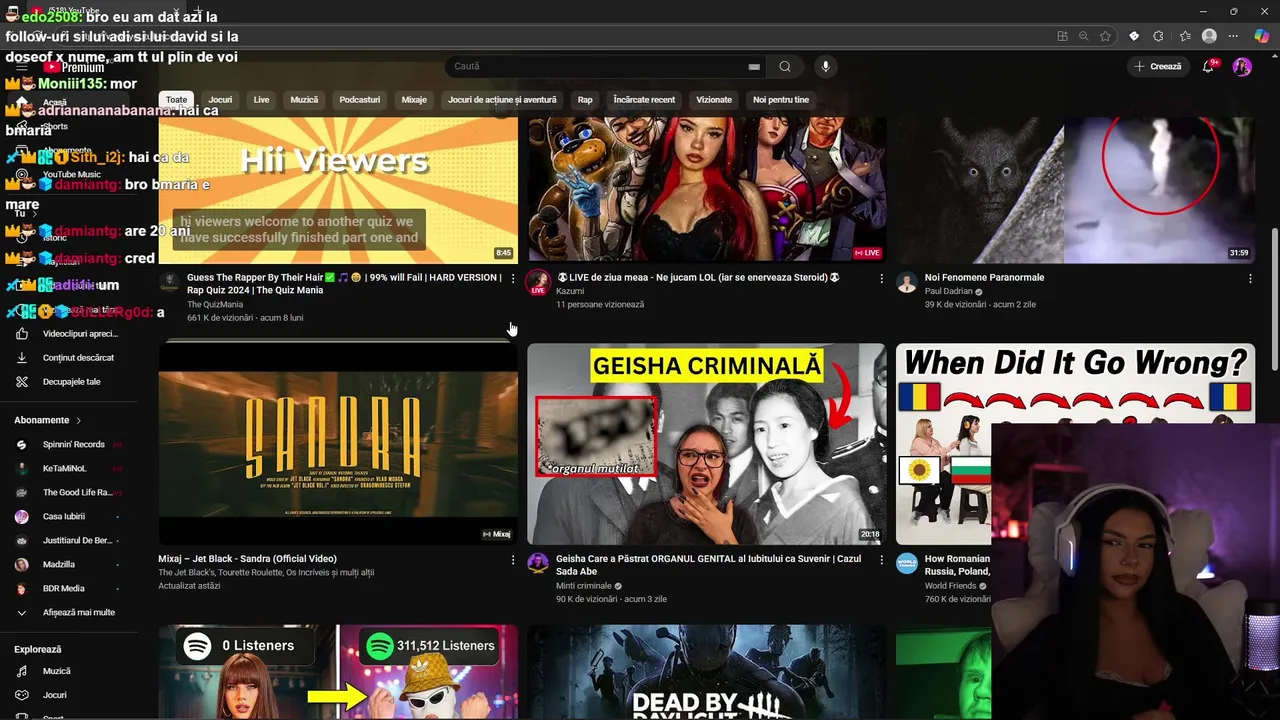This screenshot has height=720, width=1280.
Task: Open Noi Fenomene Paranormale video title
Action: [x=984, y=278]
